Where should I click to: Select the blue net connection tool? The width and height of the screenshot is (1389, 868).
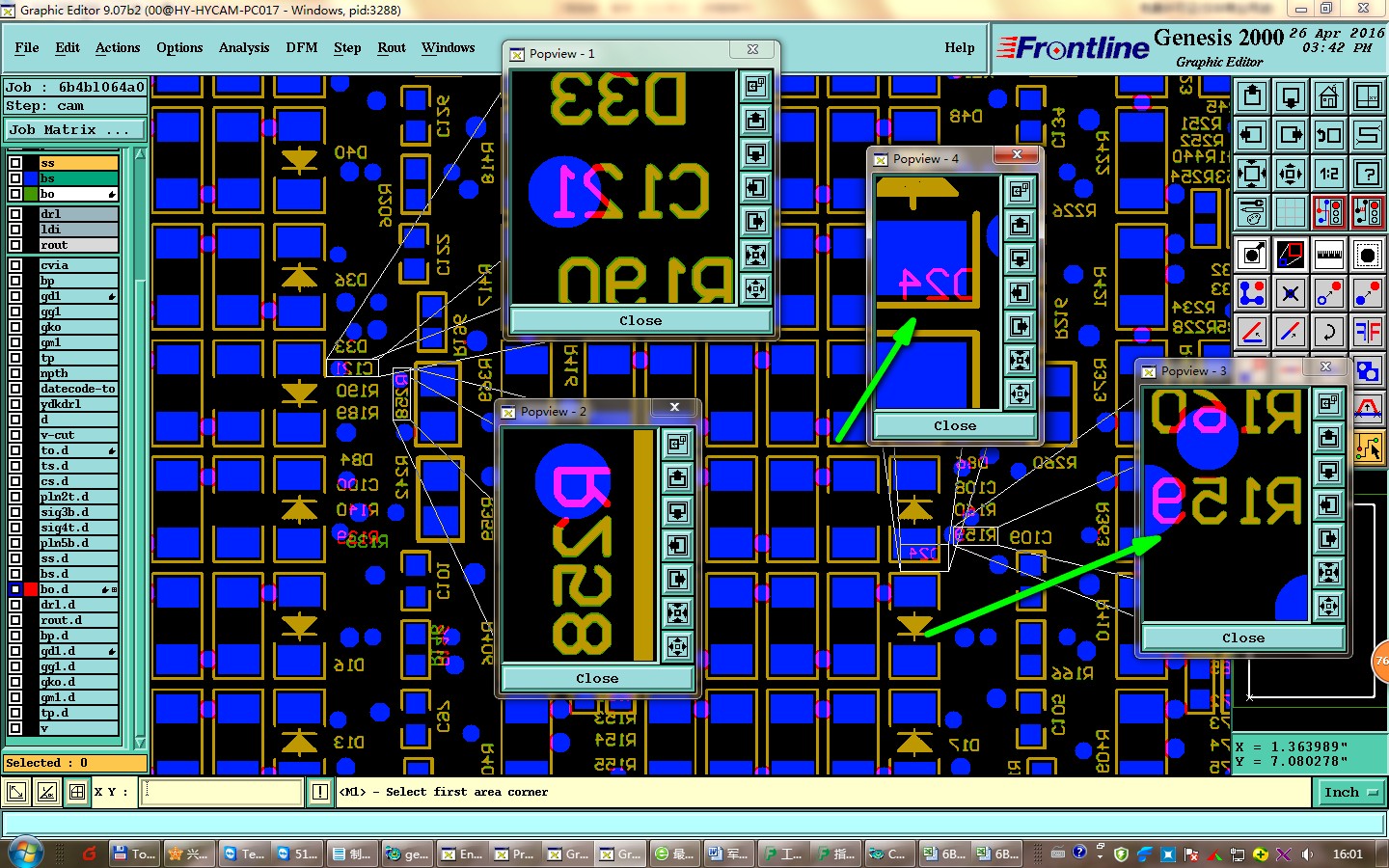click(x=1252, y=293)
